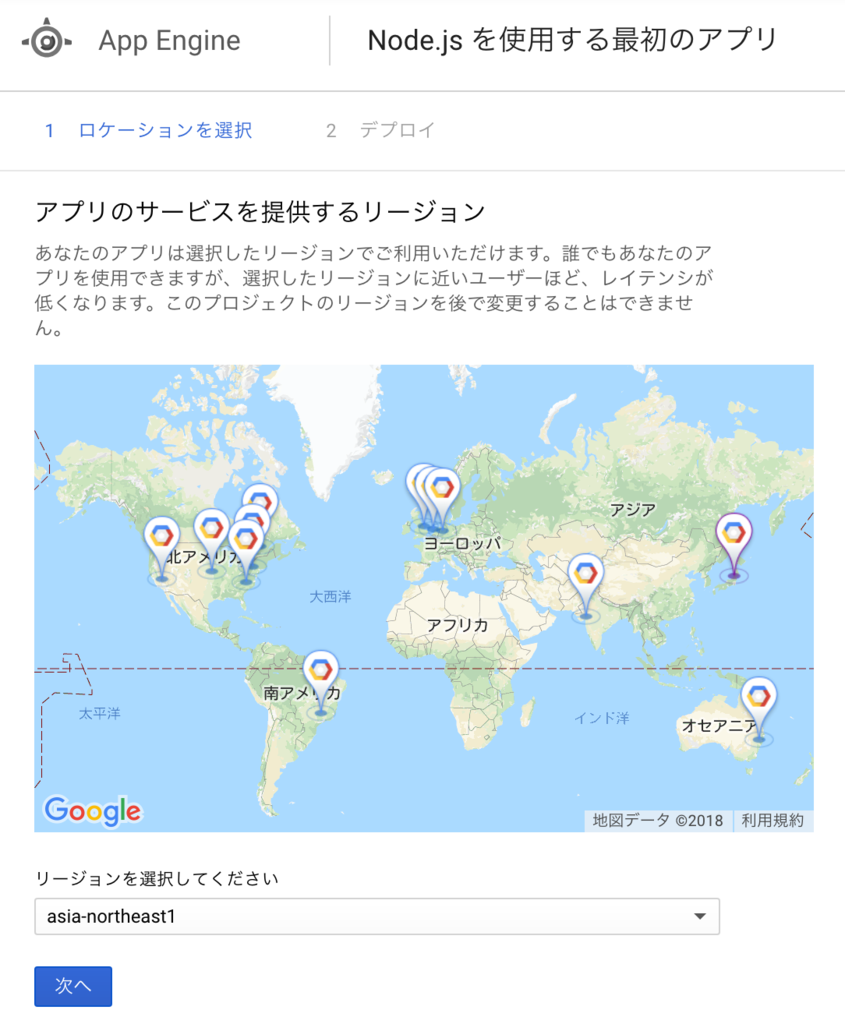
Task: Click the アプリのサービスを提供するリージョン heading
Action: (260, 212)
